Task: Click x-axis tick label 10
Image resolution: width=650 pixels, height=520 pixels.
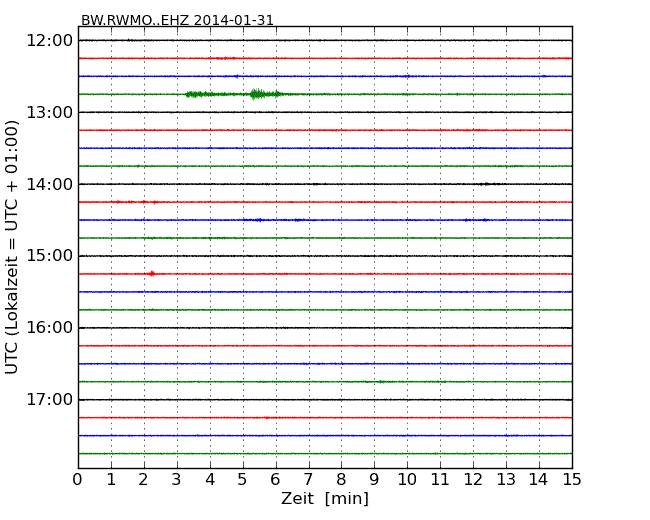Action: (x=407, y=480)
